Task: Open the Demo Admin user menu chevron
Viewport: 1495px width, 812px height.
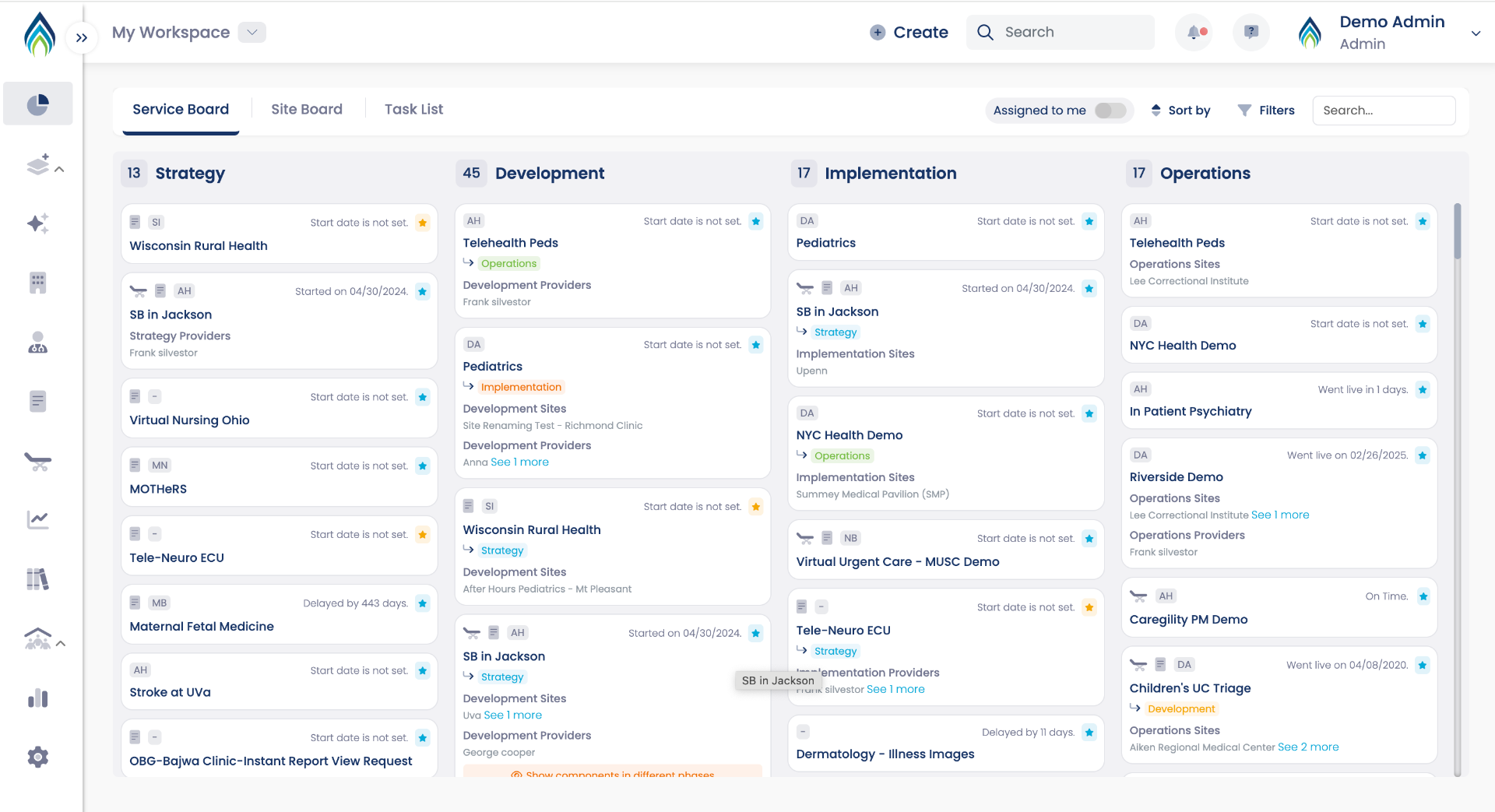Action: pyautogui.click(x=1476, y=33)
